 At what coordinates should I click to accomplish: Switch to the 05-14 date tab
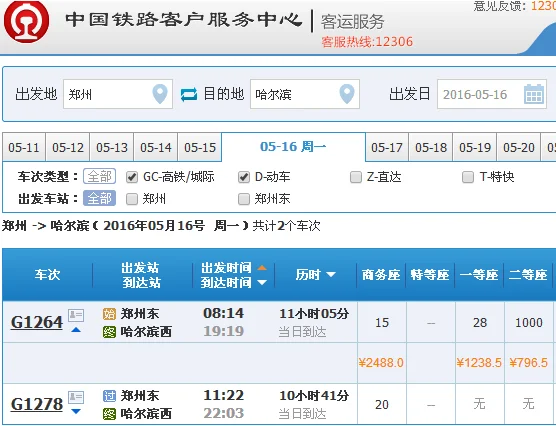(x=156, y=147)
